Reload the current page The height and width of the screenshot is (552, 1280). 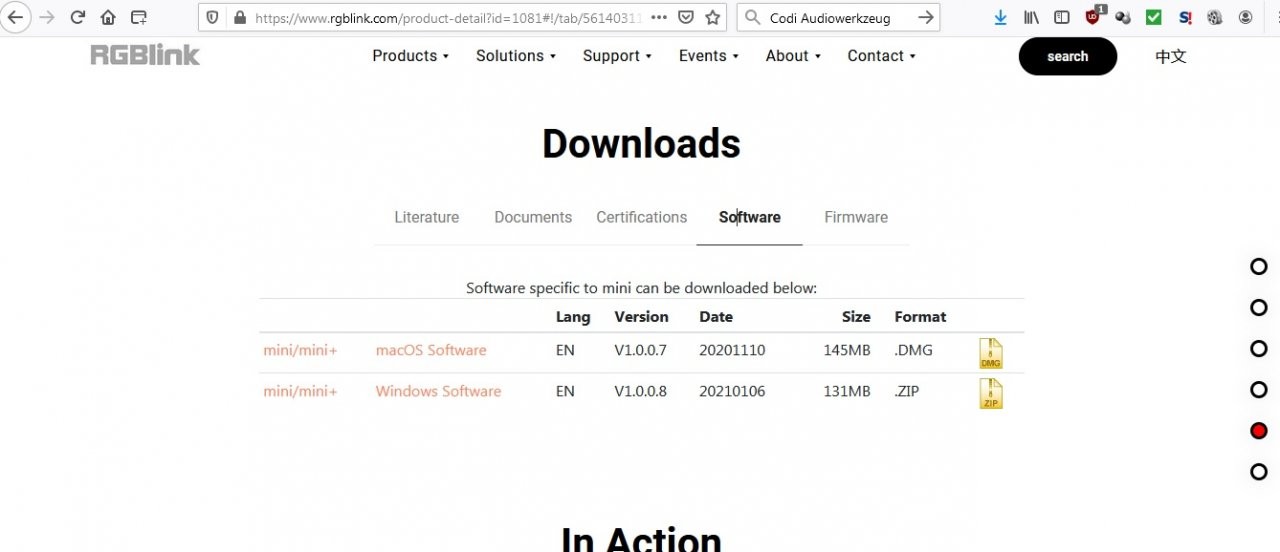(77, 17)
